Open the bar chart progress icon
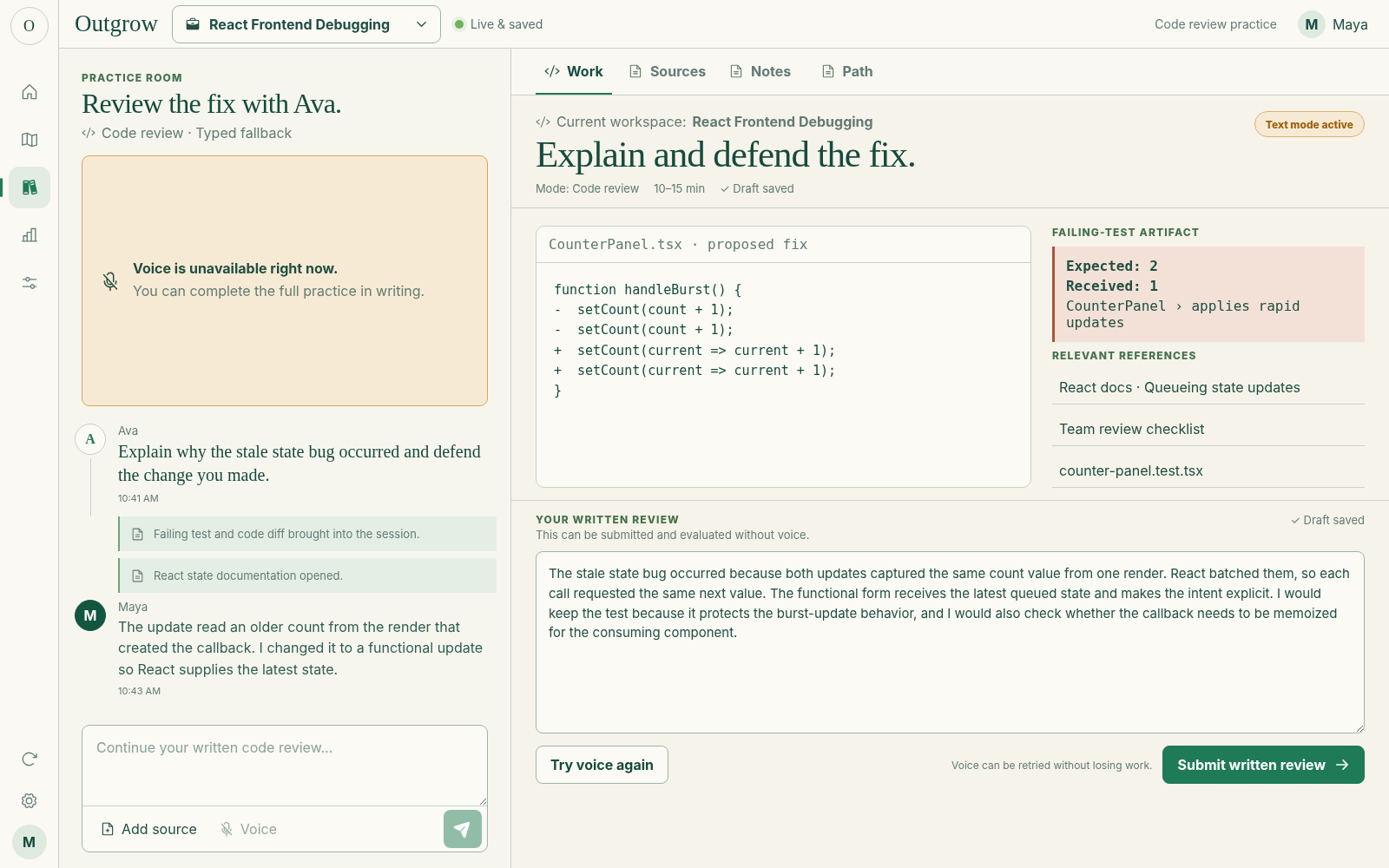The width and height of the screenshot is (1389, 868). pyautogui.click(x=30, y=235)
